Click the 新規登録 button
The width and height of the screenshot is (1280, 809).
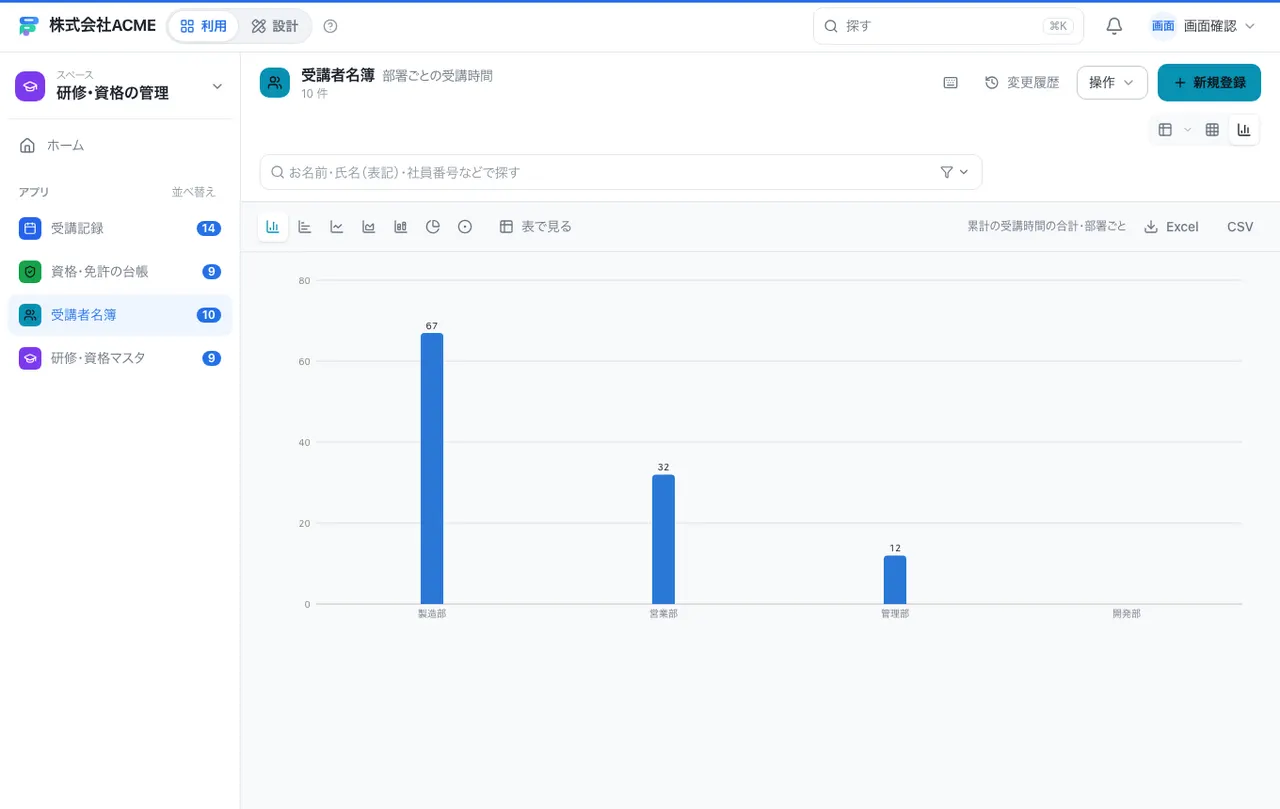1209,83
